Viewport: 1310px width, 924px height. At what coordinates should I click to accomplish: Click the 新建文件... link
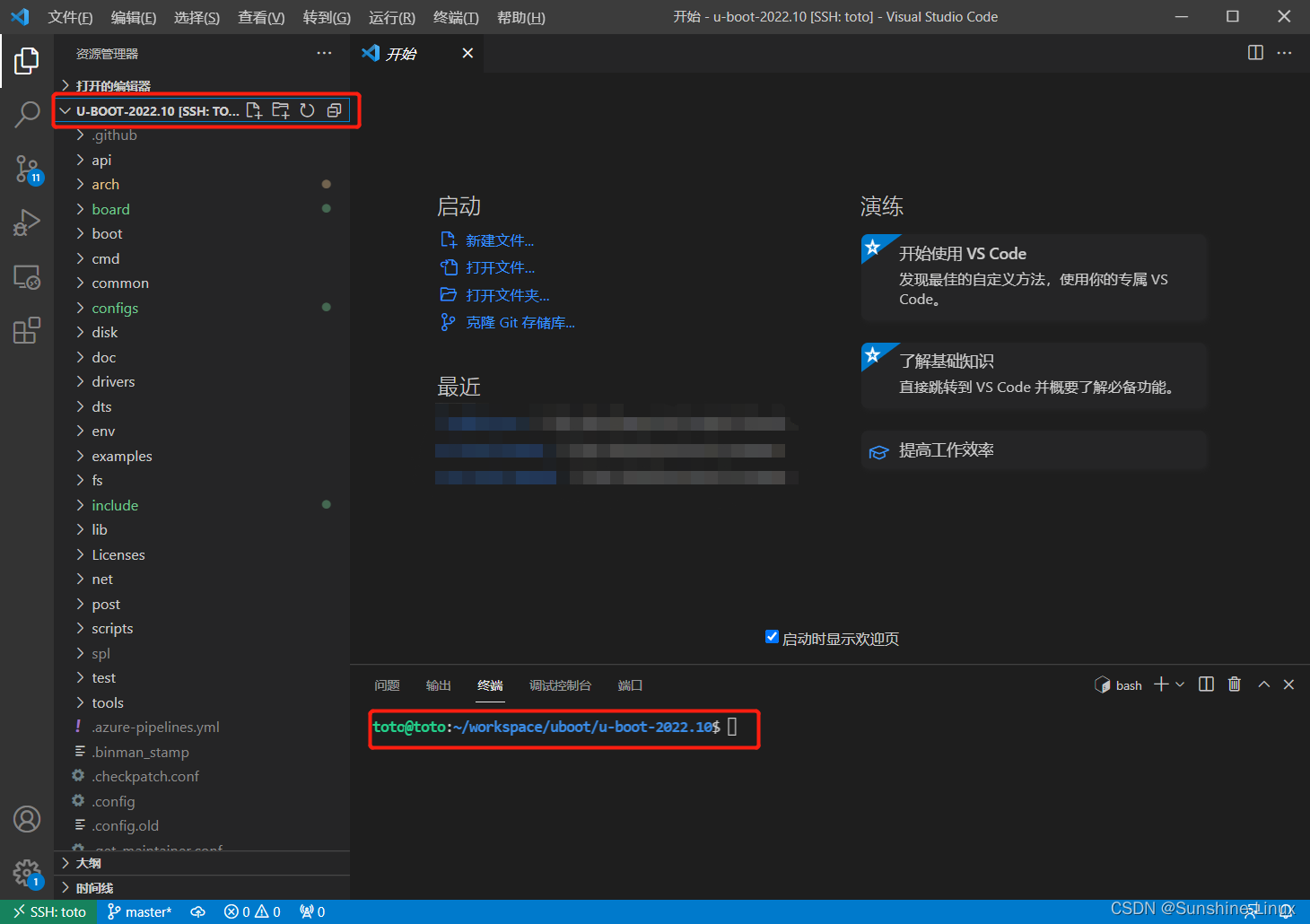point(500,240)
